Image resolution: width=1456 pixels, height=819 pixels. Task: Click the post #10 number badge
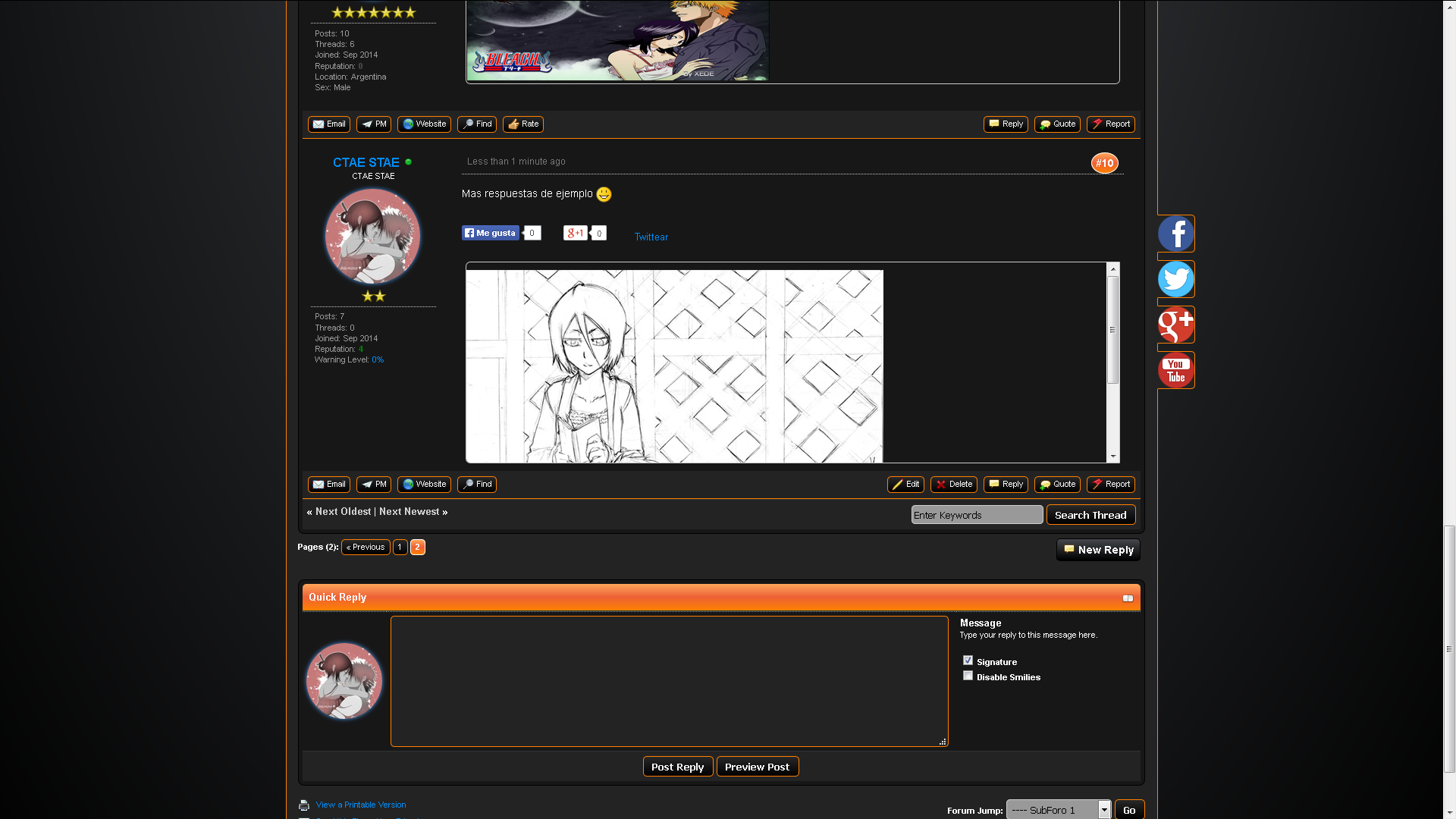(1104, 163)
